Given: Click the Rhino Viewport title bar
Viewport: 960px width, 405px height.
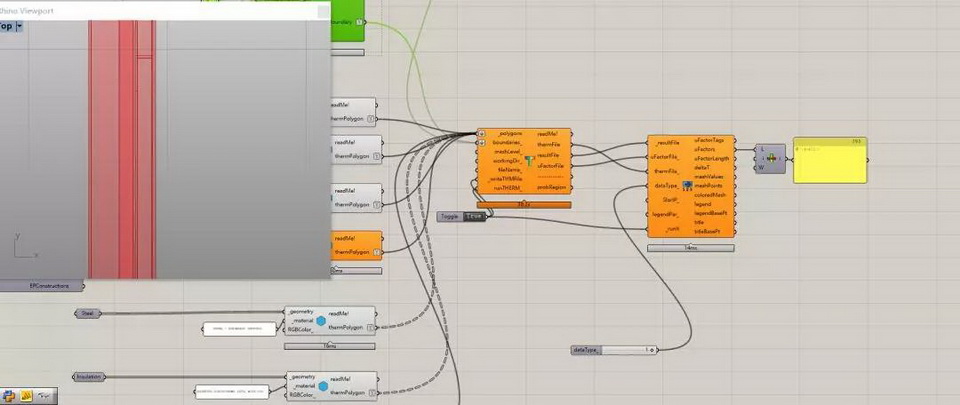Looking at the screenshot, I should coord(150,11).
